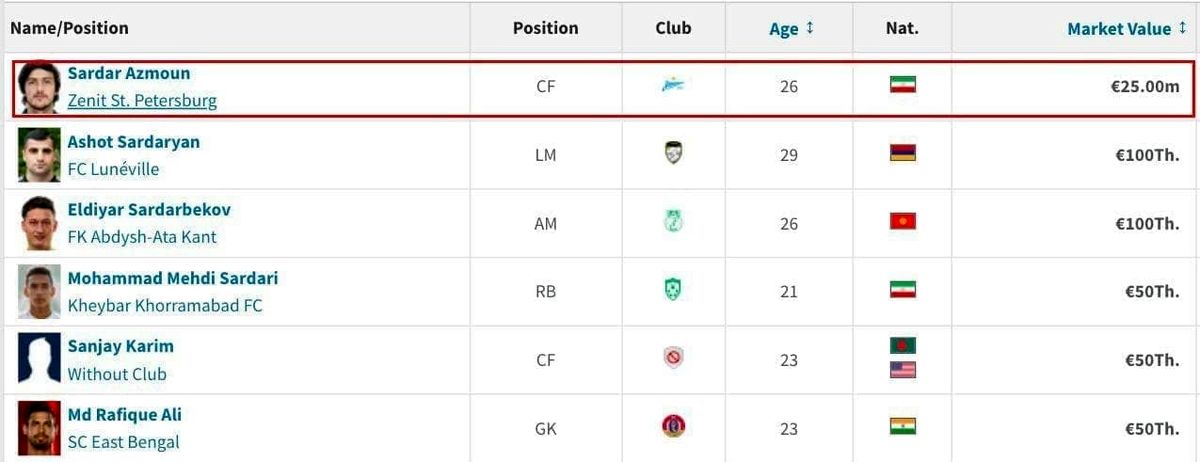Click Kheybar Khorramabad FC club crest icon
Screen dimensions: 1200x462
(x=673, y=290)
